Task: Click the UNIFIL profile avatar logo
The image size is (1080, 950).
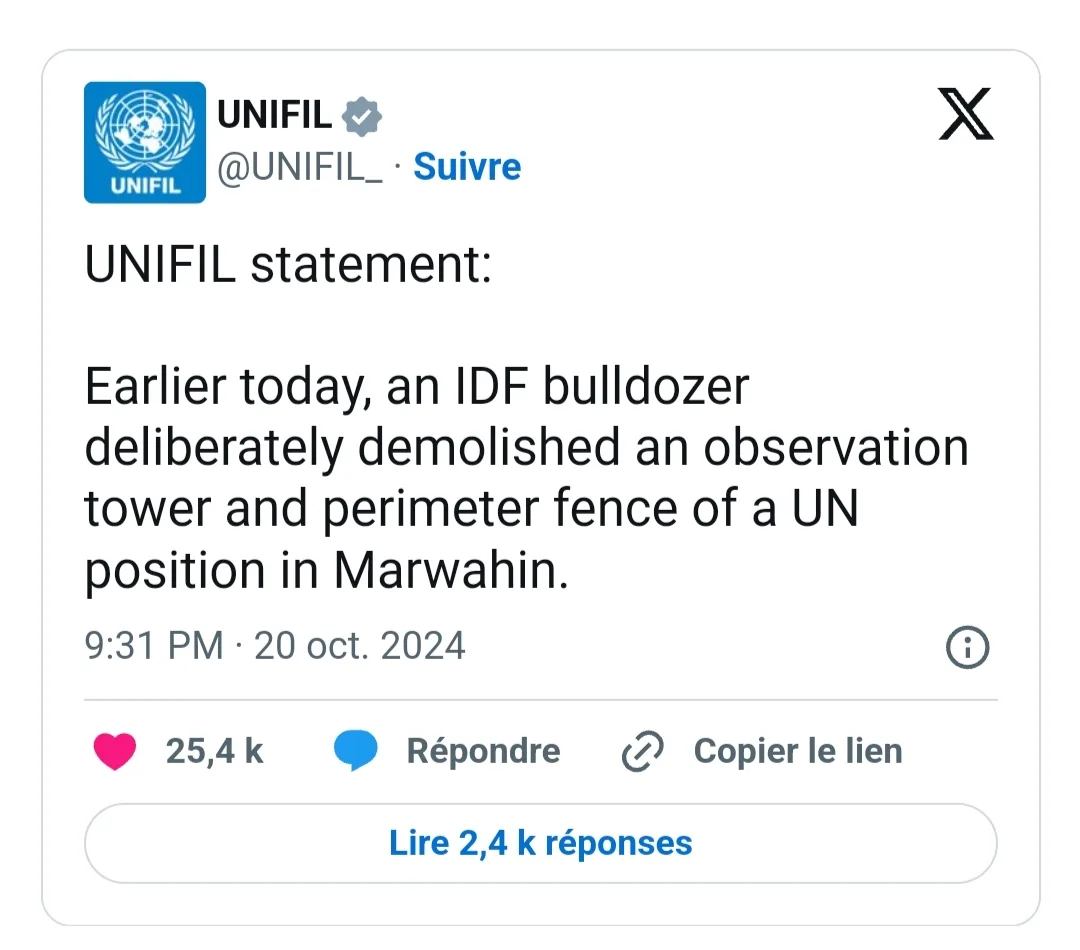Action: coord(145,143)
